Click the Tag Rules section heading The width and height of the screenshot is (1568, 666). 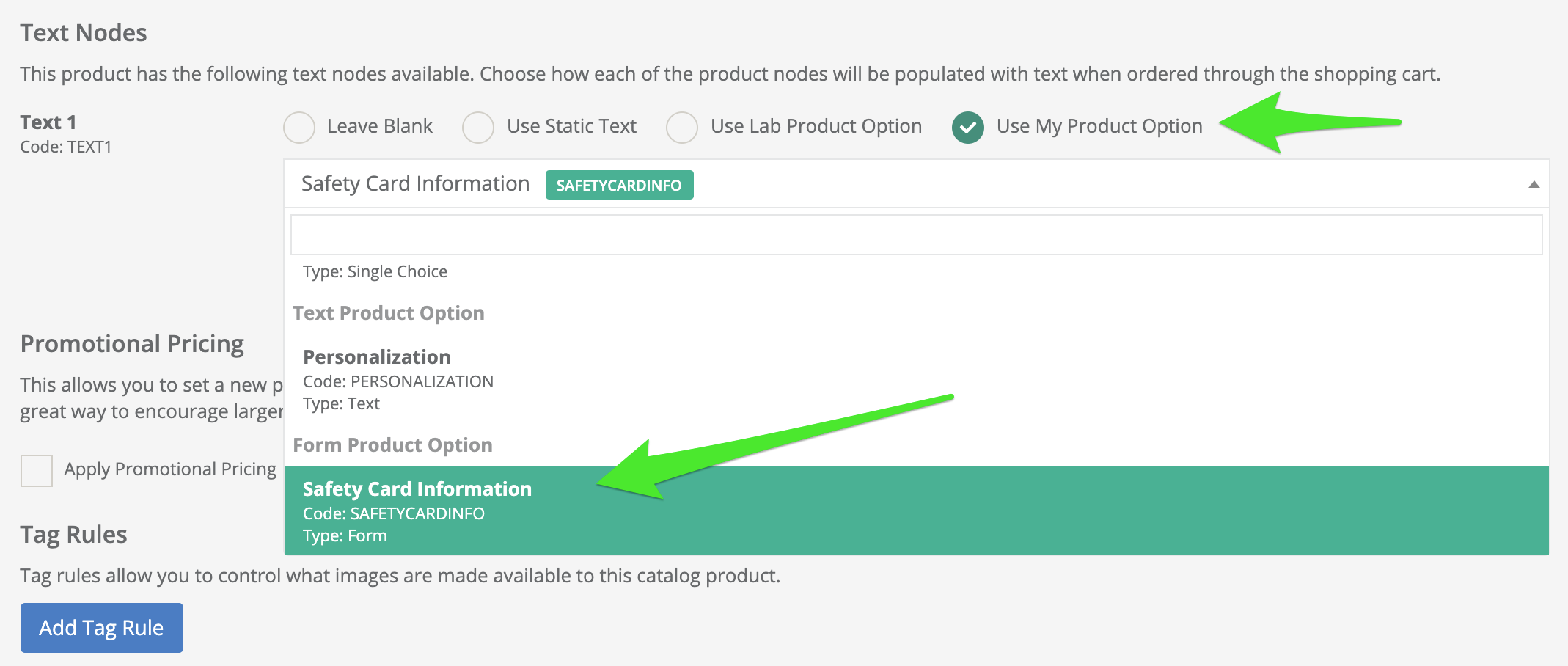(73, 535)
